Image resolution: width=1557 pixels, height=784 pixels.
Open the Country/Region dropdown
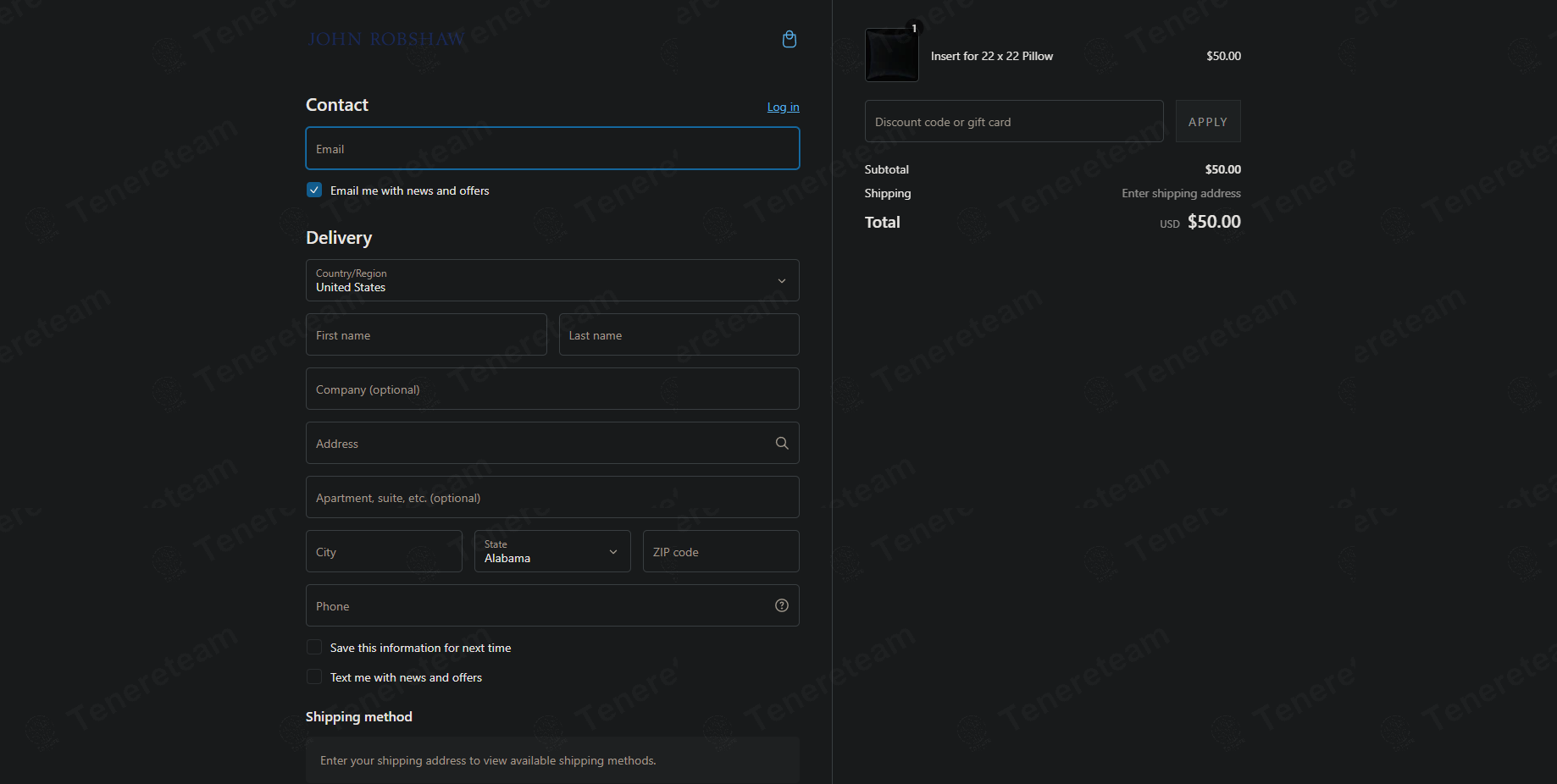coord(552,280)
